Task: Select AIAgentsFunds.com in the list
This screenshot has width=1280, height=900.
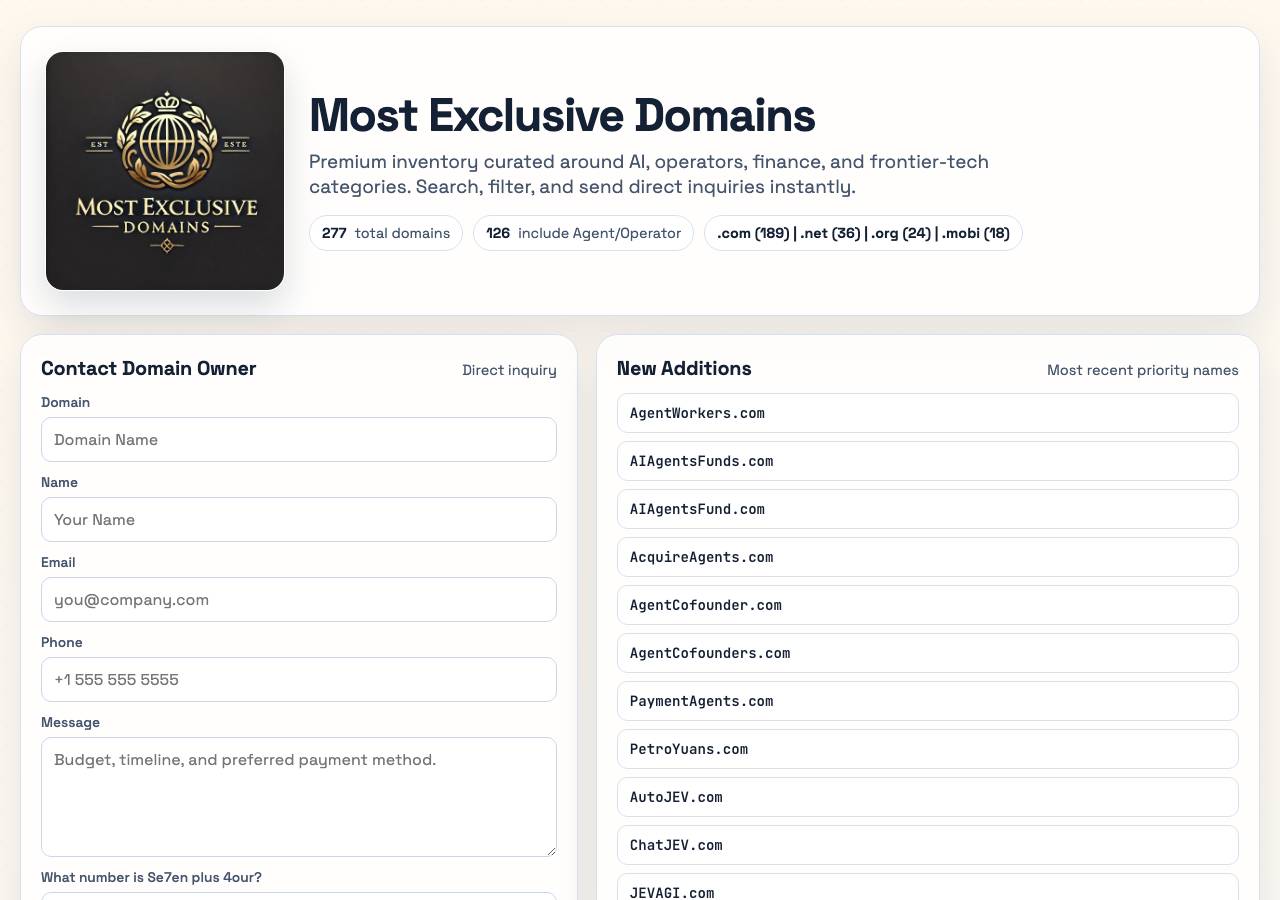Action: pyautogui.click(x=928, y=461)
